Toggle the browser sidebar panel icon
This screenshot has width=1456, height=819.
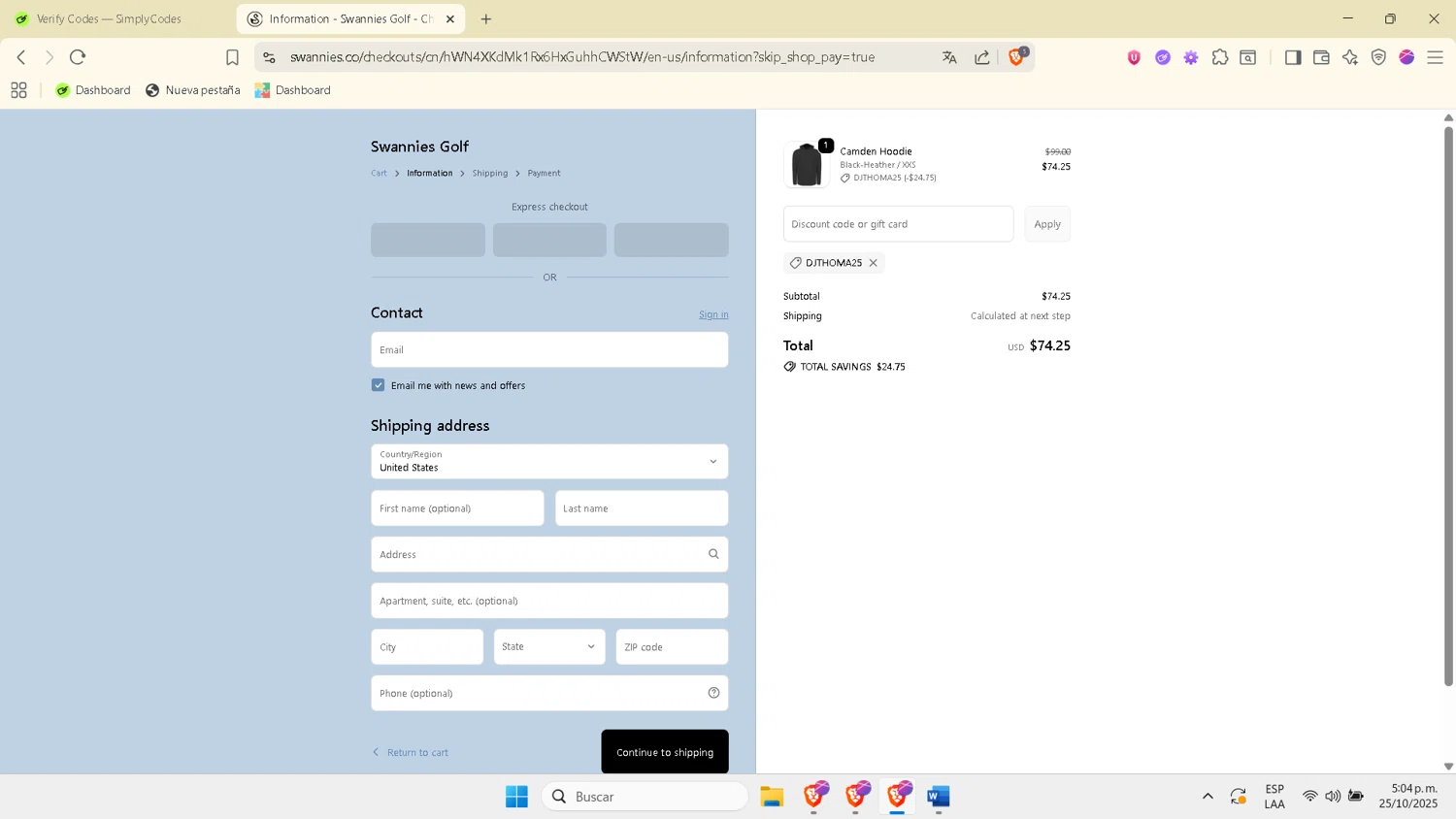[1293, 57]
